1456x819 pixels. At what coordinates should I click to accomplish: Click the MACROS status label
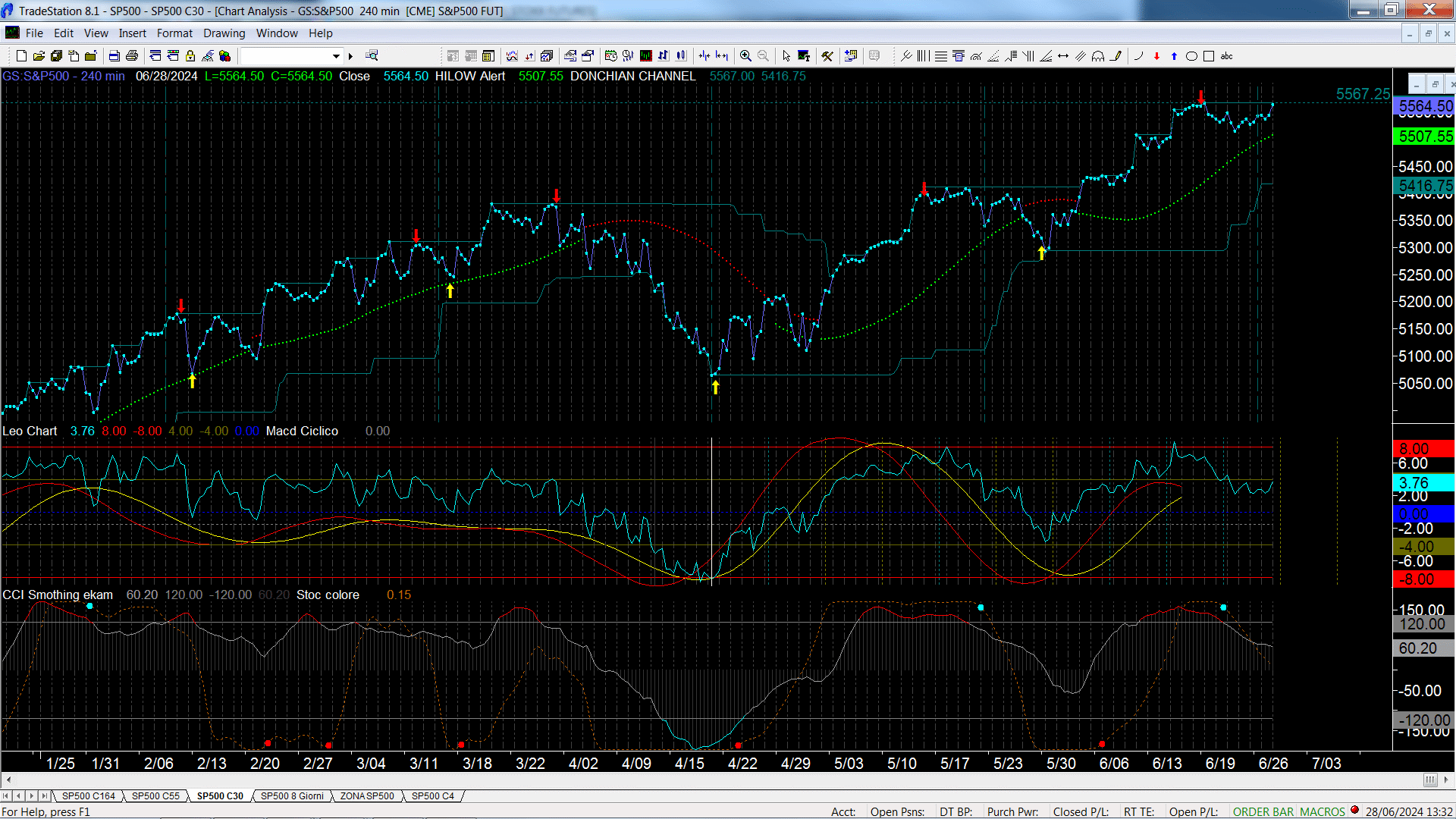coord(1323,811)
